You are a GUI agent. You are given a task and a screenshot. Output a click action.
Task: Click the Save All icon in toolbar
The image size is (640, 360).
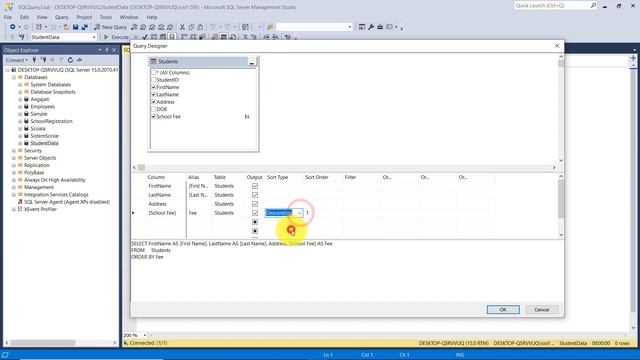point(84,27)
